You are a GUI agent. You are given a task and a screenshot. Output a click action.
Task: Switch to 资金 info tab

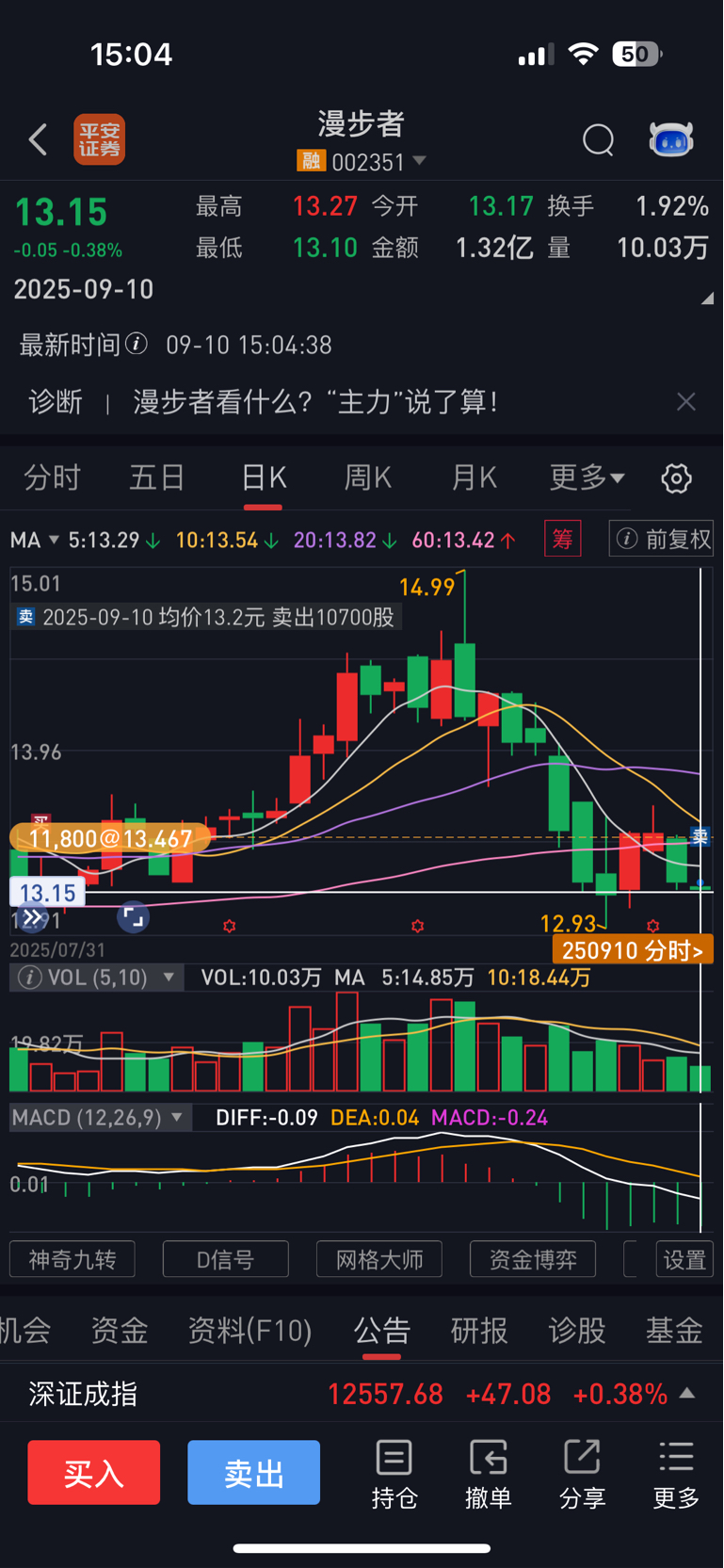pyautogui.click(x=120, y=1330)
